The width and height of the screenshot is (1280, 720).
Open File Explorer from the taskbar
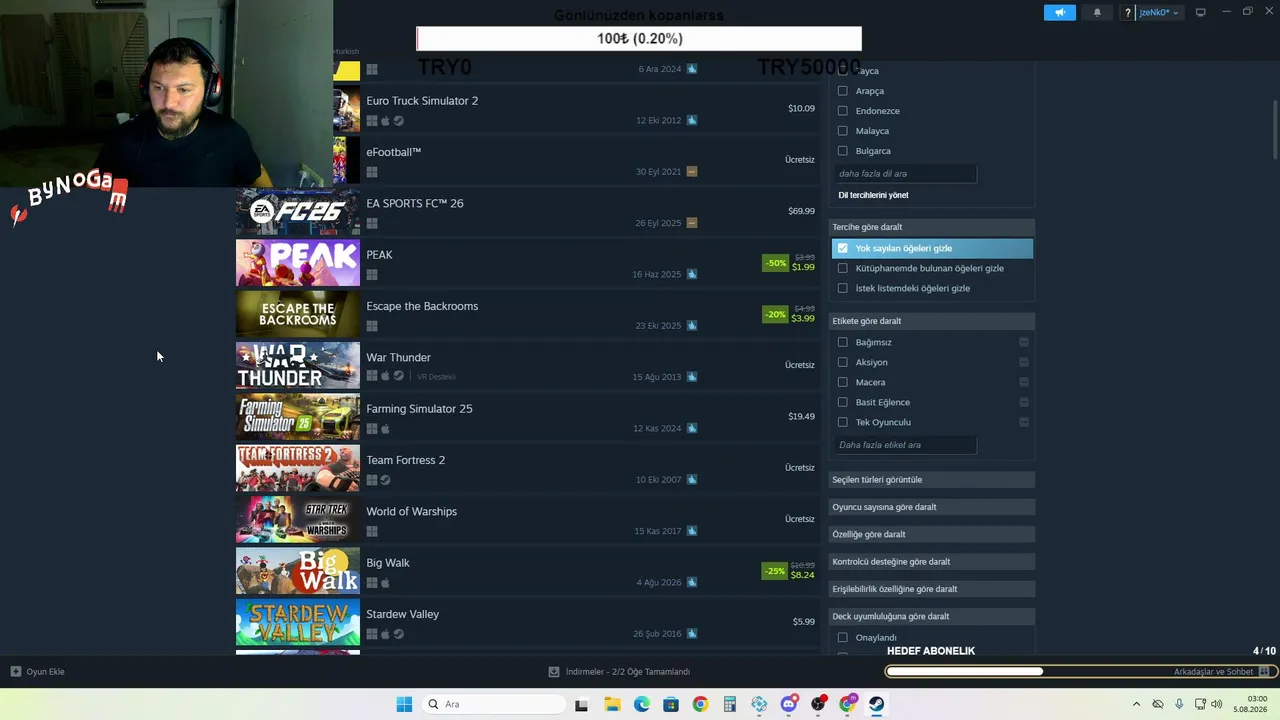(612, 704)
